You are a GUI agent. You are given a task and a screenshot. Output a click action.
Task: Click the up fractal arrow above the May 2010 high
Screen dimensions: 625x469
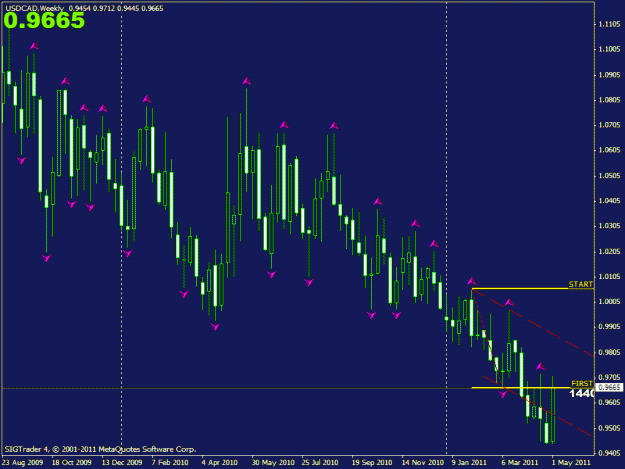[247, 81]
